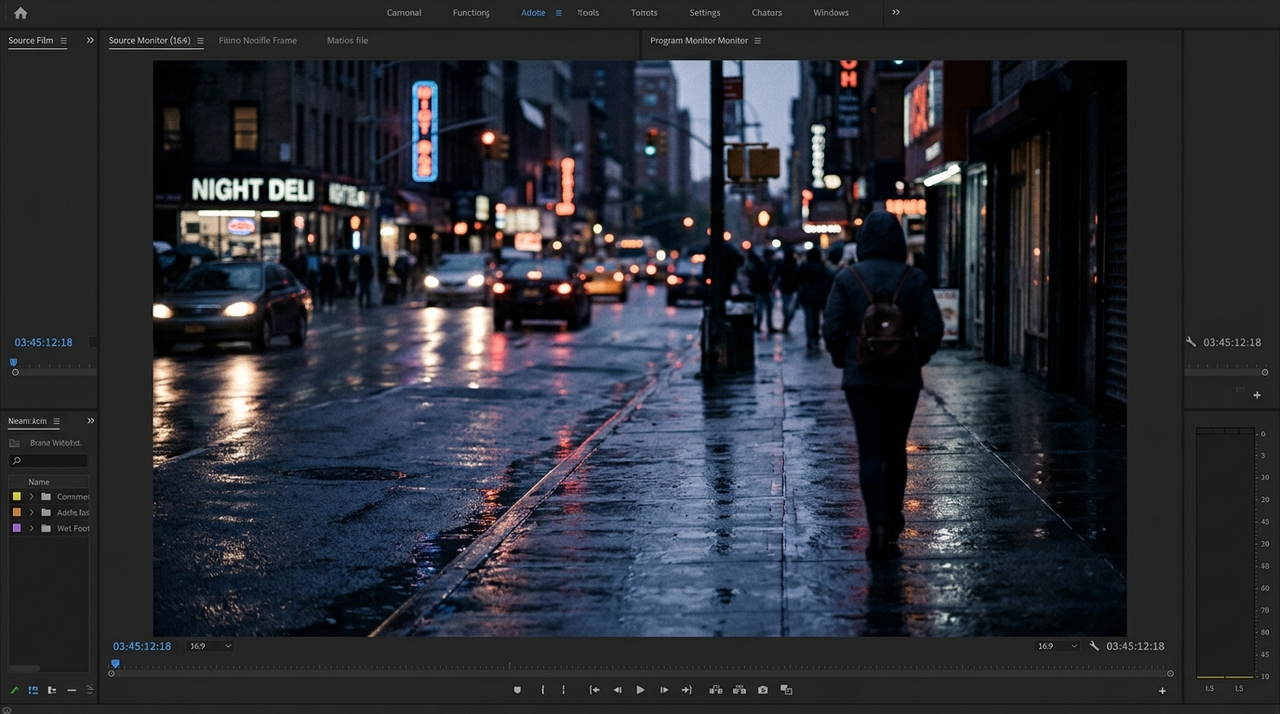Click the Insert edit icon
The width and height of the screenshot is (1280, 714).
coord(715,690)
